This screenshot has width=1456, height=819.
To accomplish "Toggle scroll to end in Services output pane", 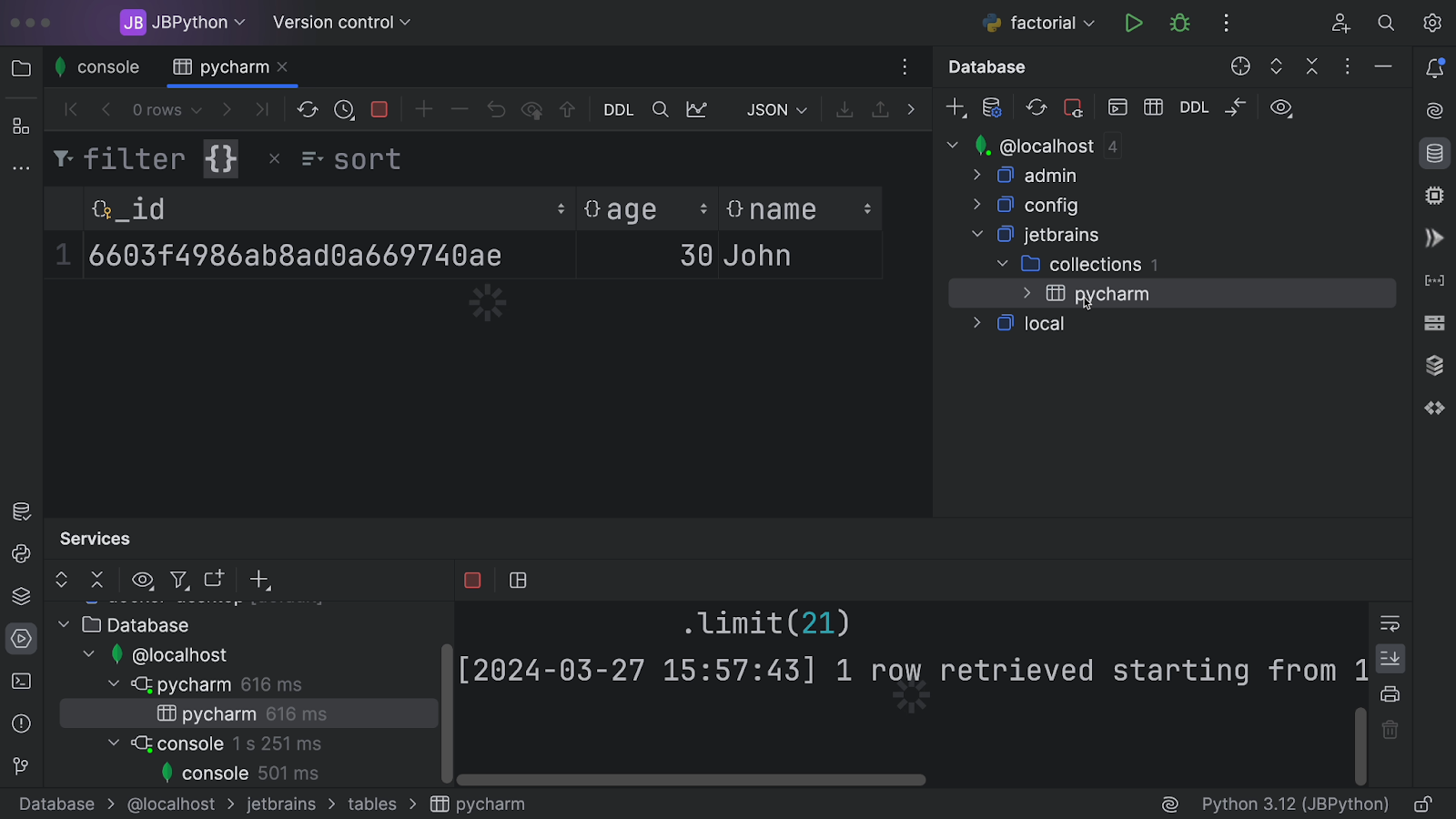I will [x=1390, y=658].
